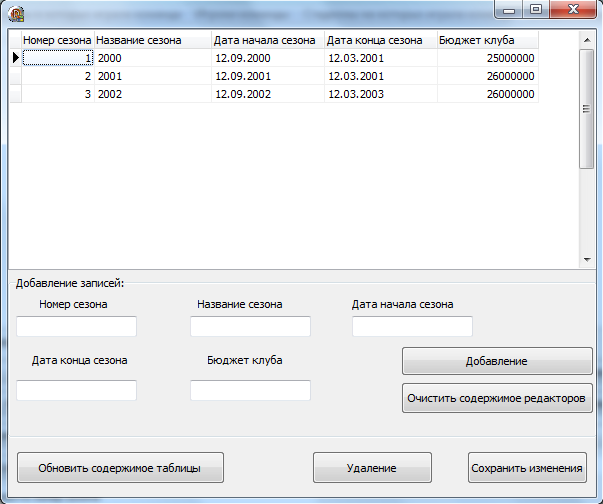This screenshot has width=603, height=504.
Task: Click the scrollbar down arrow
Action: (587, 259)
